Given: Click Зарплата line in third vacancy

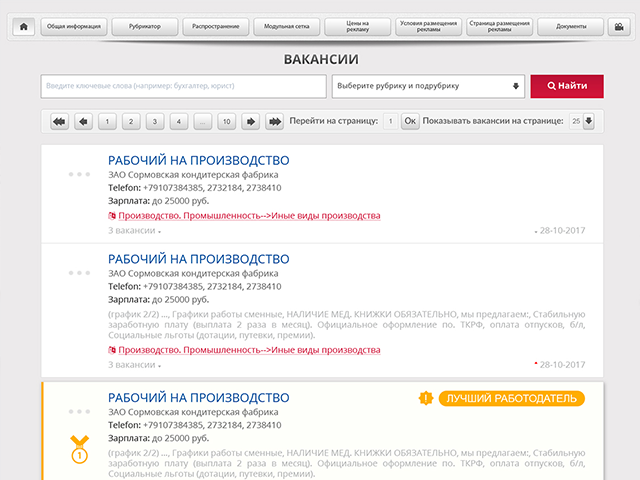Looking at the screenshot, I should [158, 438].
